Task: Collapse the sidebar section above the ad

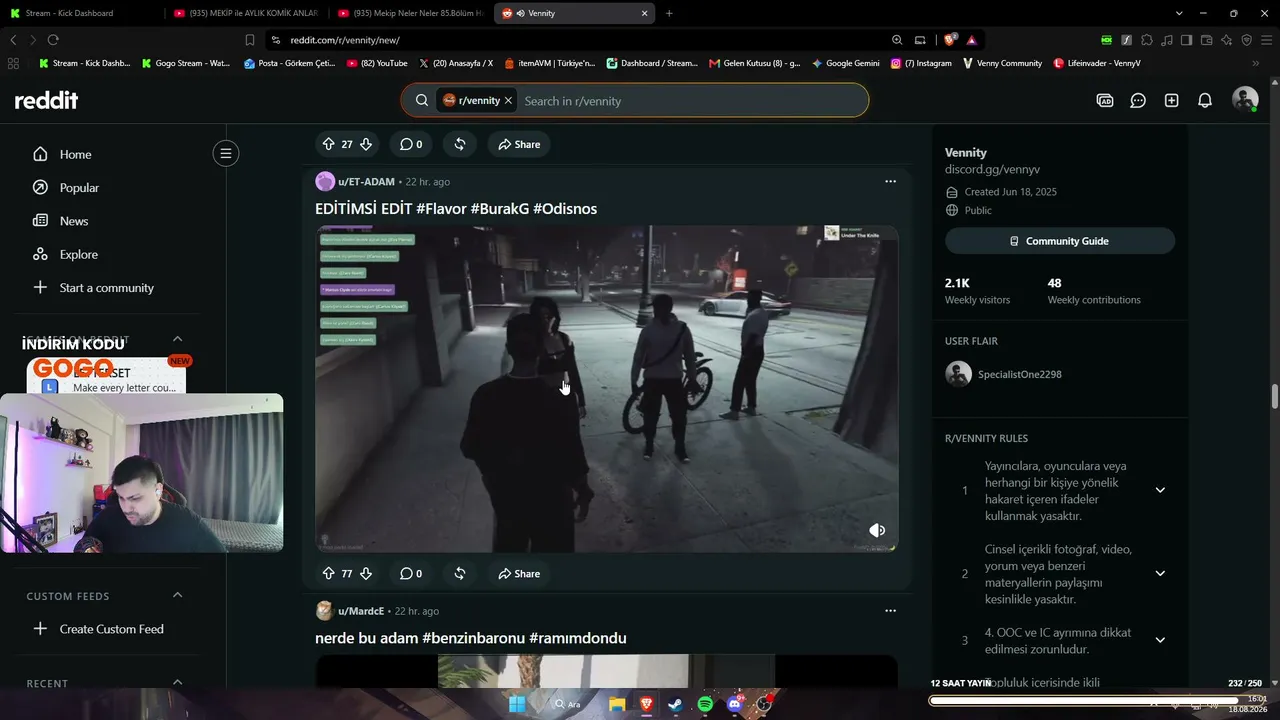Action: [177, 339]
